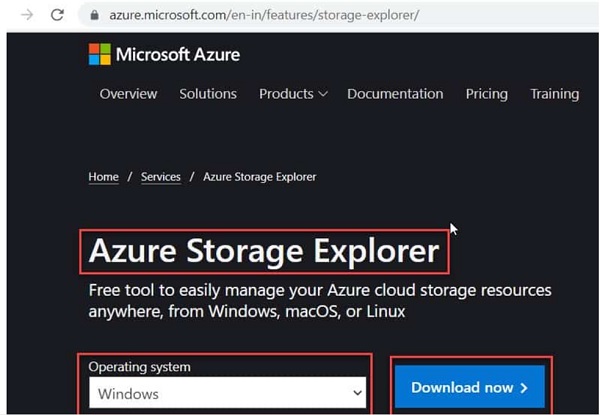This screenshot has height=415, width=600.
Task: Follow the Home breadcrumb link
Action: (103, 177)
